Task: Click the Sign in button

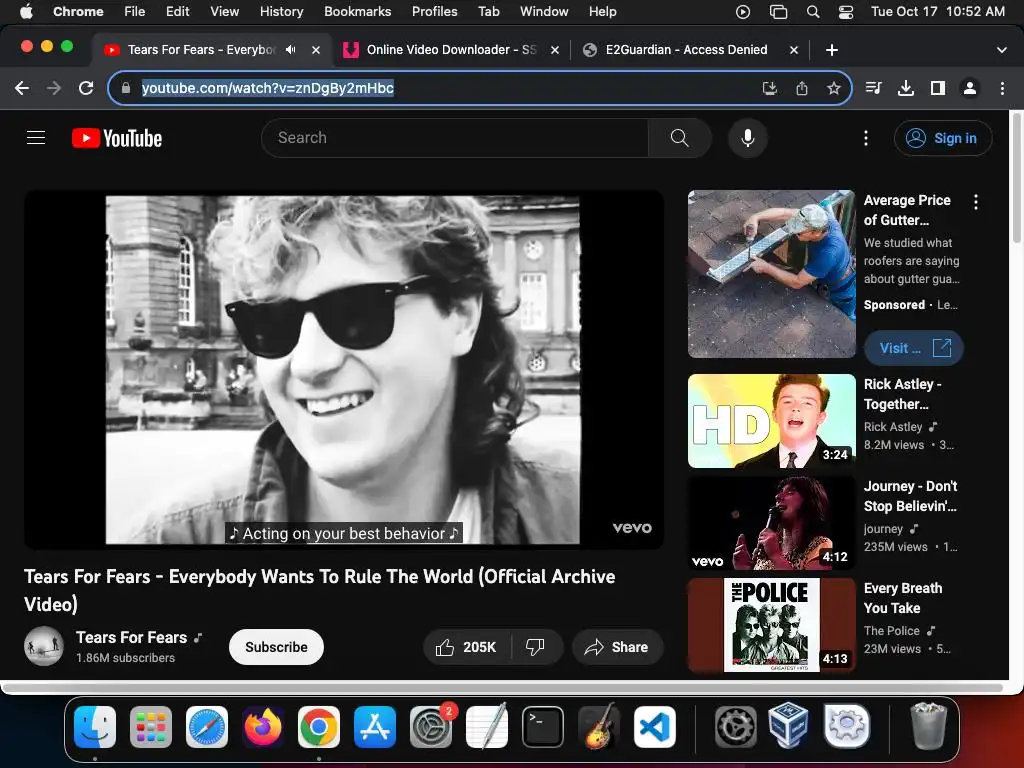Action: click(943, 138)
